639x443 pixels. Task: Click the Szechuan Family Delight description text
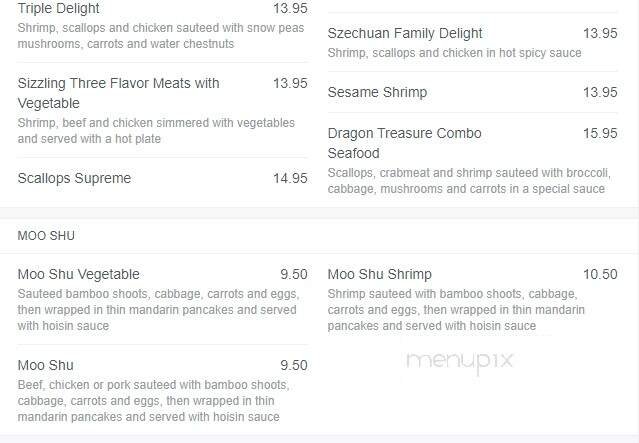tap(454, 53)
